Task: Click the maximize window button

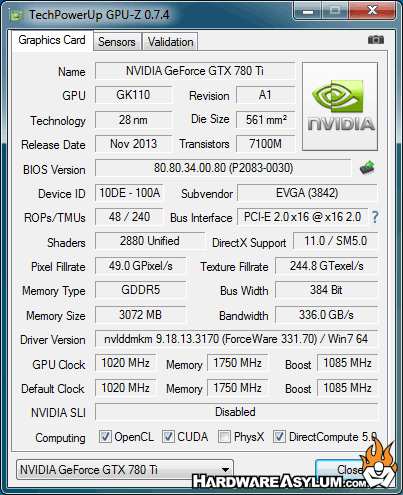Action: pos(335,11)
